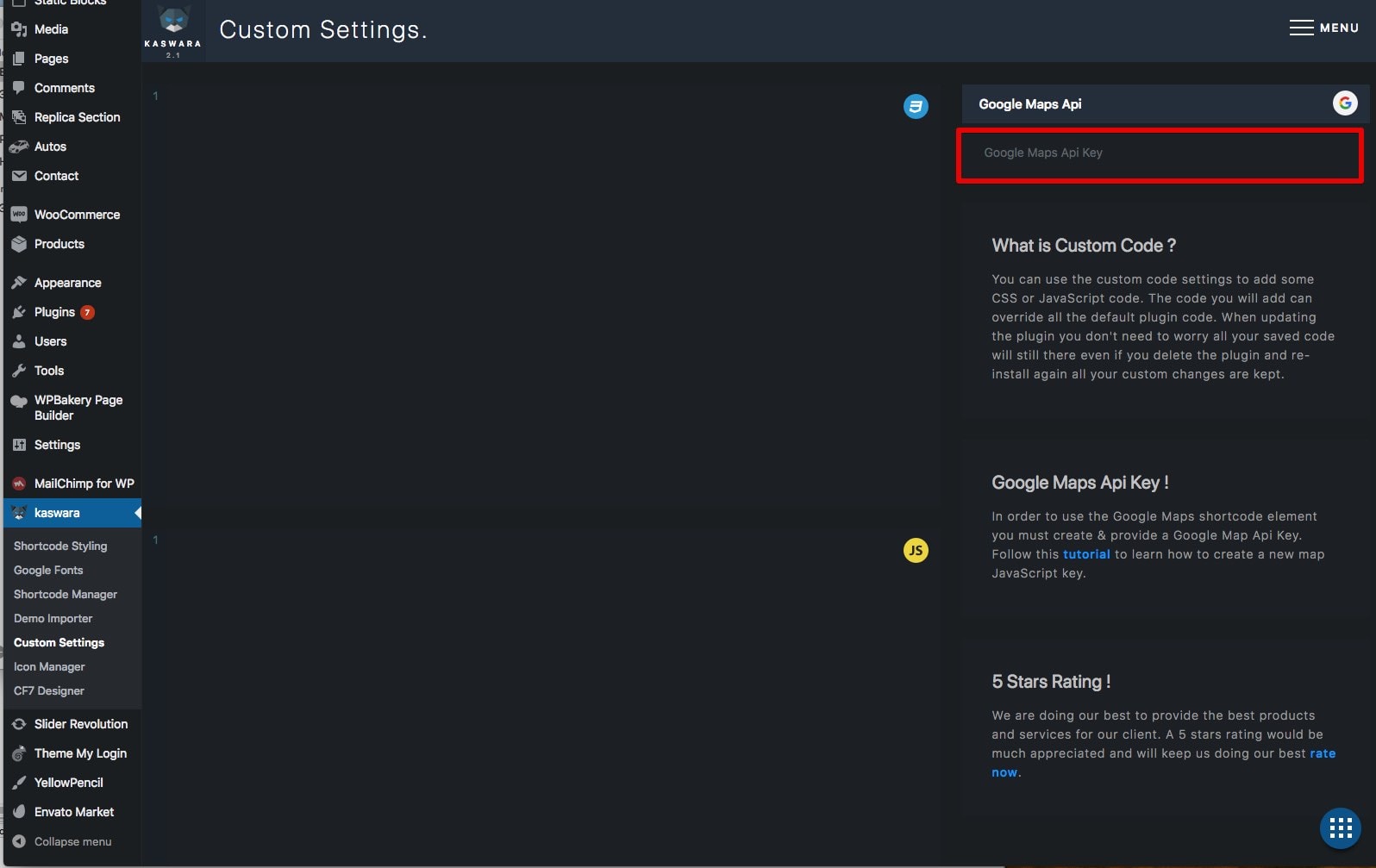Screen dimensions: 1376x868
Task: Click the hamburger MENU icon
Action: (1302, 28)
